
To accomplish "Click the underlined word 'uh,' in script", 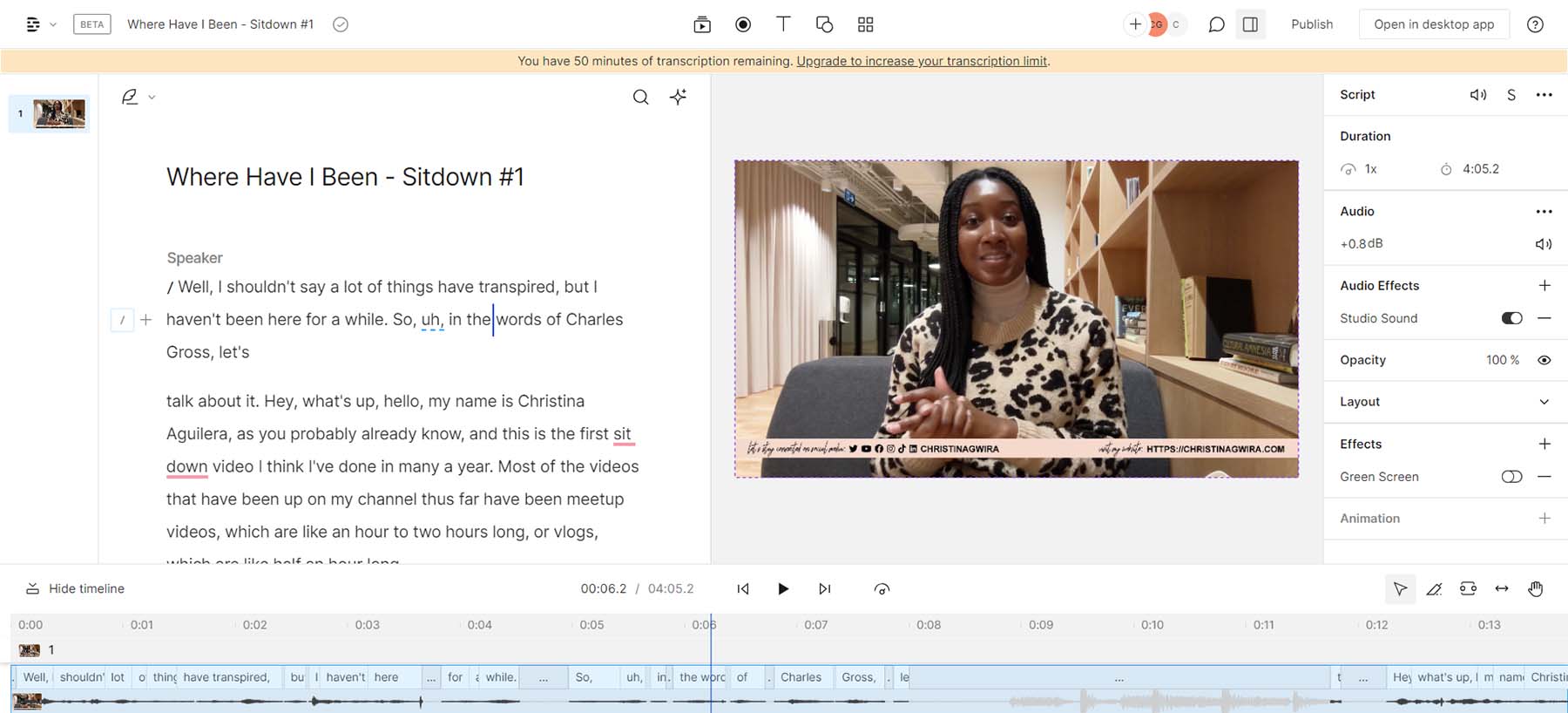I will 432,320.
